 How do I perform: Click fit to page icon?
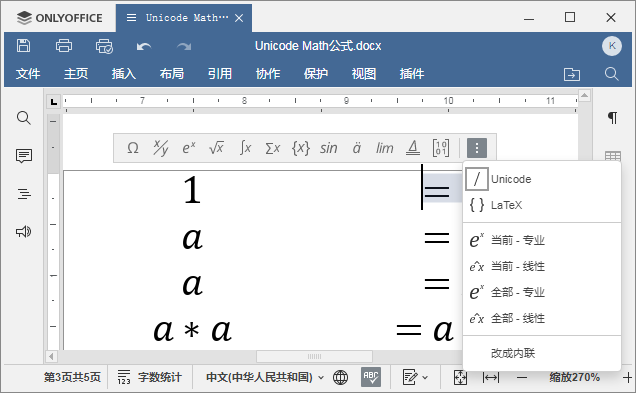[x=460, y=377]
